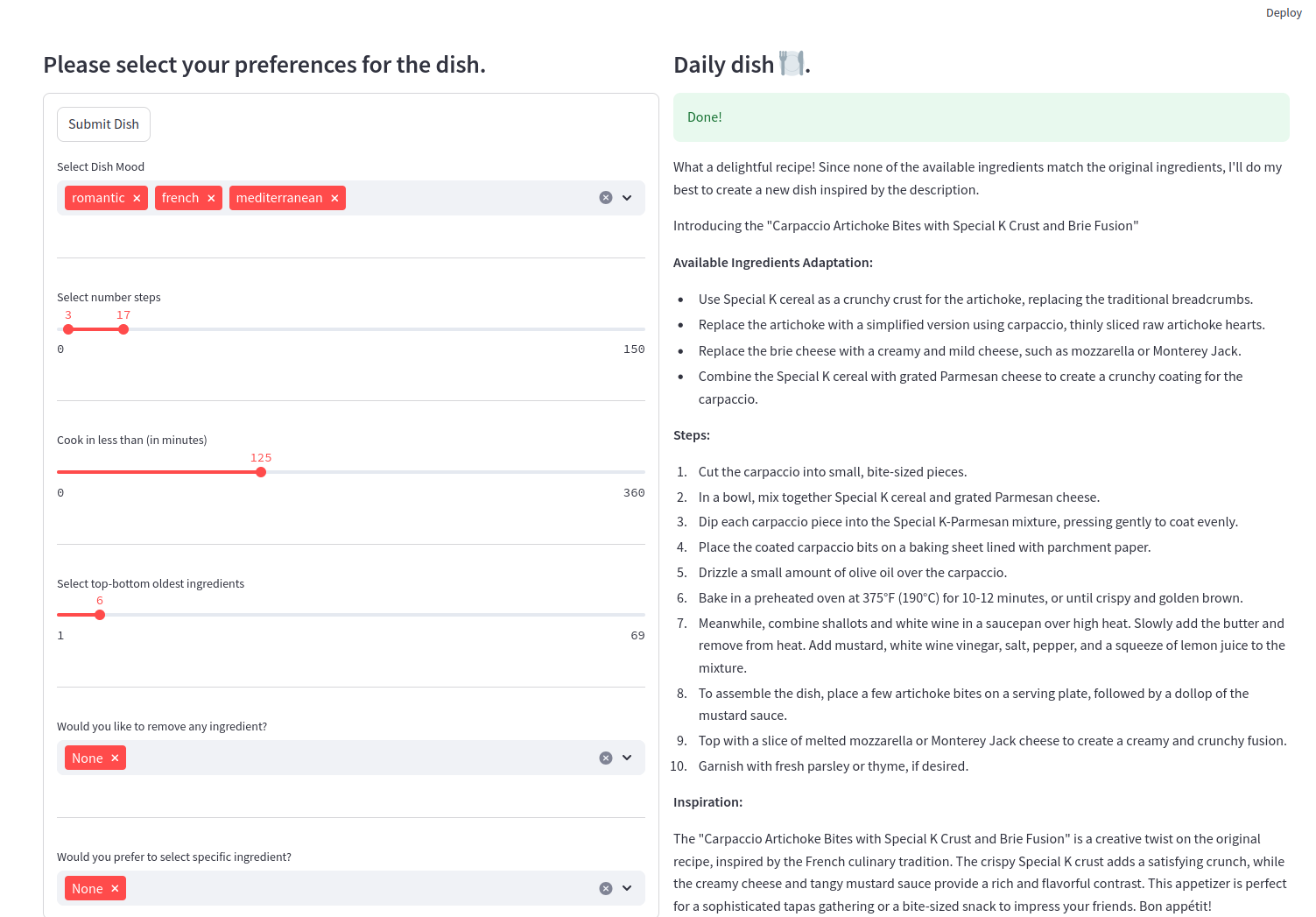Click the oldest ingredients slider handle at 6
Screen dimensions: 1316x917
point(100,615)
